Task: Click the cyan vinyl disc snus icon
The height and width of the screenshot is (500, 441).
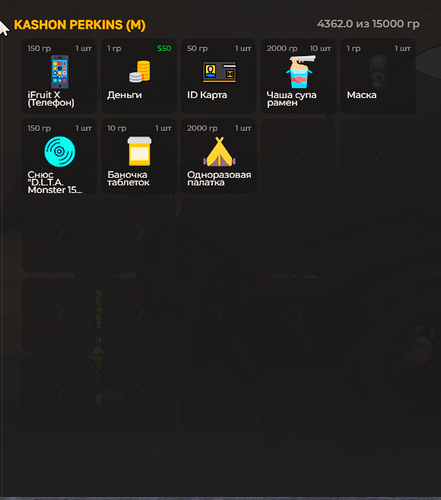Action: [x=60, y=151]
